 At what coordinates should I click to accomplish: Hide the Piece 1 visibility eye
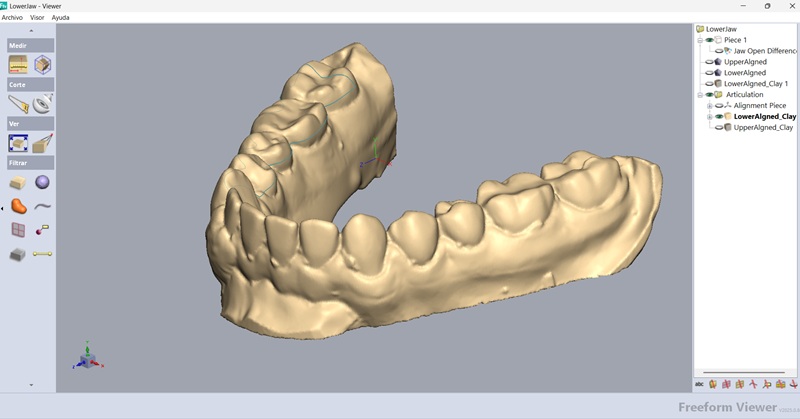click(x=710, y=40)
